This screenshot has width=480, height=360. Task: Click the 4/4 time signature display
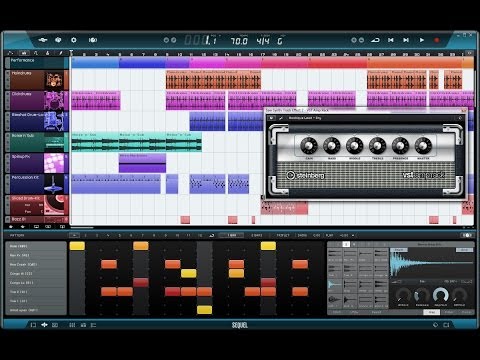(x=263, y=41)
